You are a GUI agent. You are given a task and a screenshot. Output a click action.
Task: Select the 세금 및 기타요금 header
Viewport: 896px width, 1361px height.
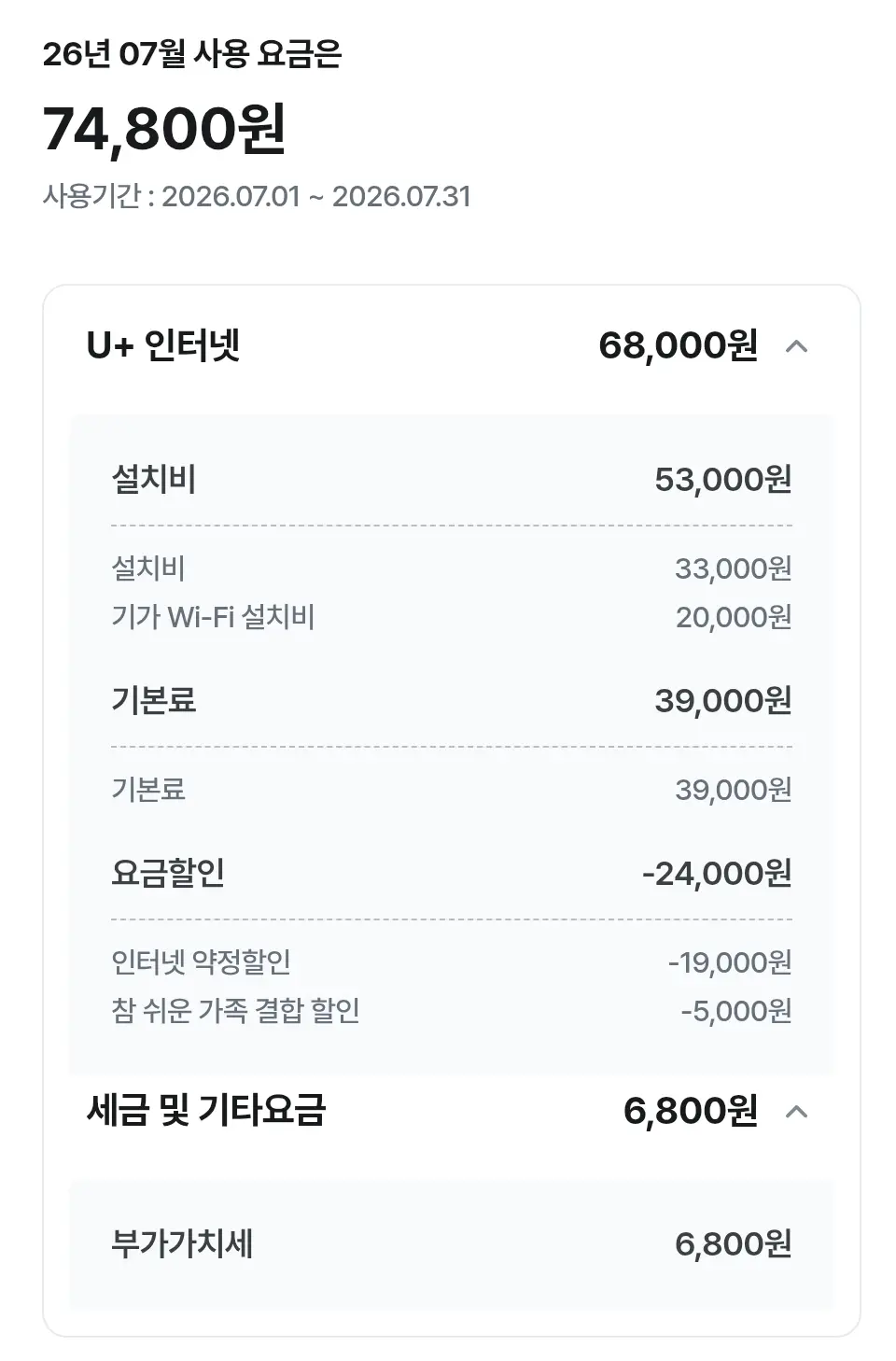(x=451, y=1111)
